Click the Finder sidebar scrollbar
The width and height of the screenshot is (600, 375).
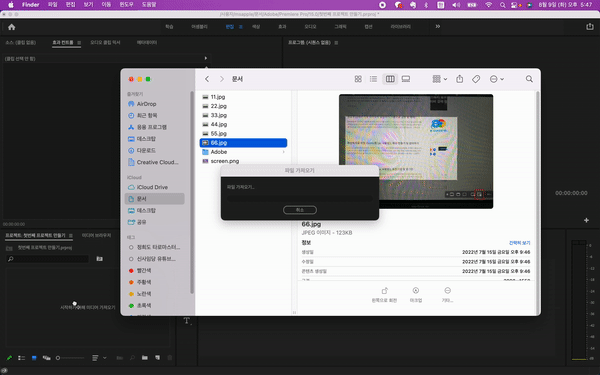coord(192,192)
